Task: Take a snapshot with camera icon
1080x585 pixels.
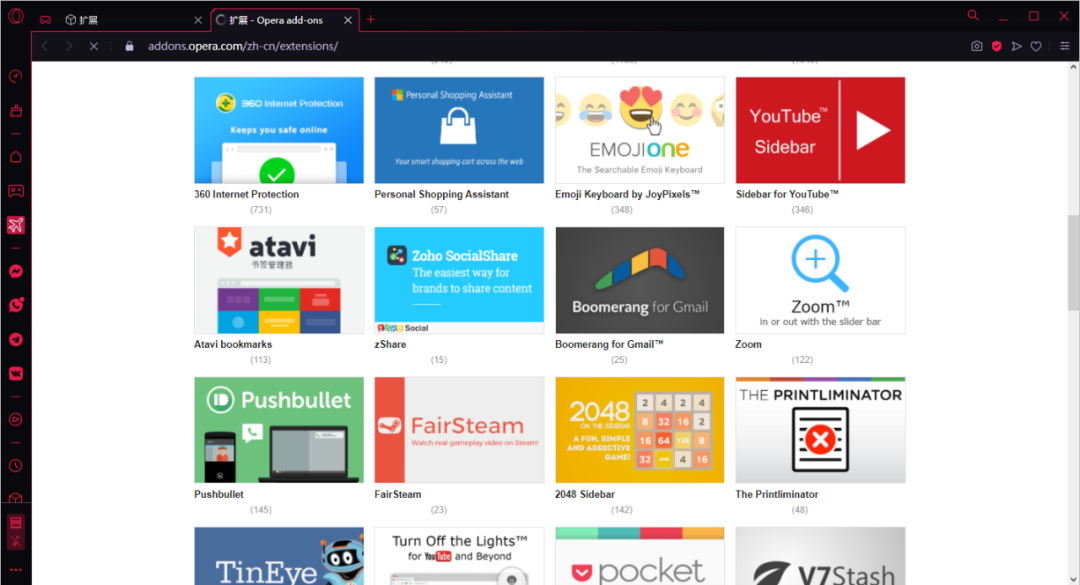Action: (x=977, y=46)
